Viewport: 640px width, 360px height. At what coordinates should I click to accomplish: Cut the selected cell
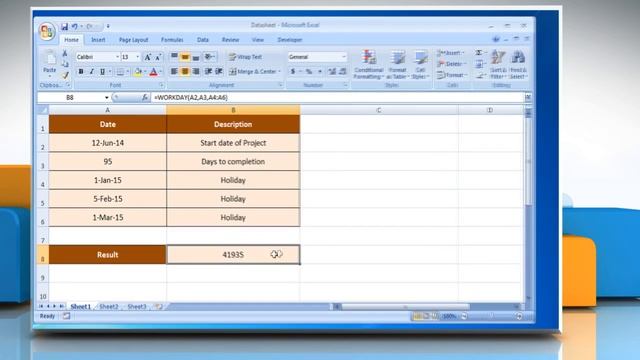coord(65,53)
